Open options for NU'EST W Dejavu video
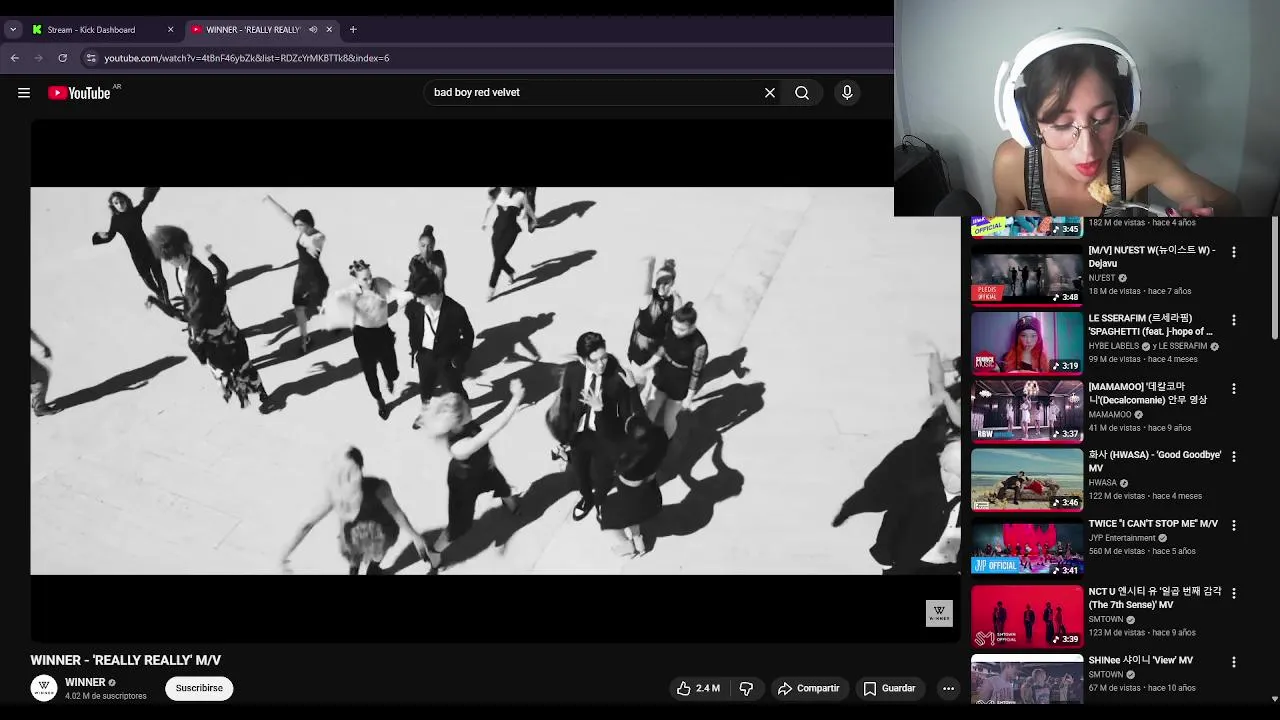1280x720 pixels. pyautogui.click(x=1234, y=252)
